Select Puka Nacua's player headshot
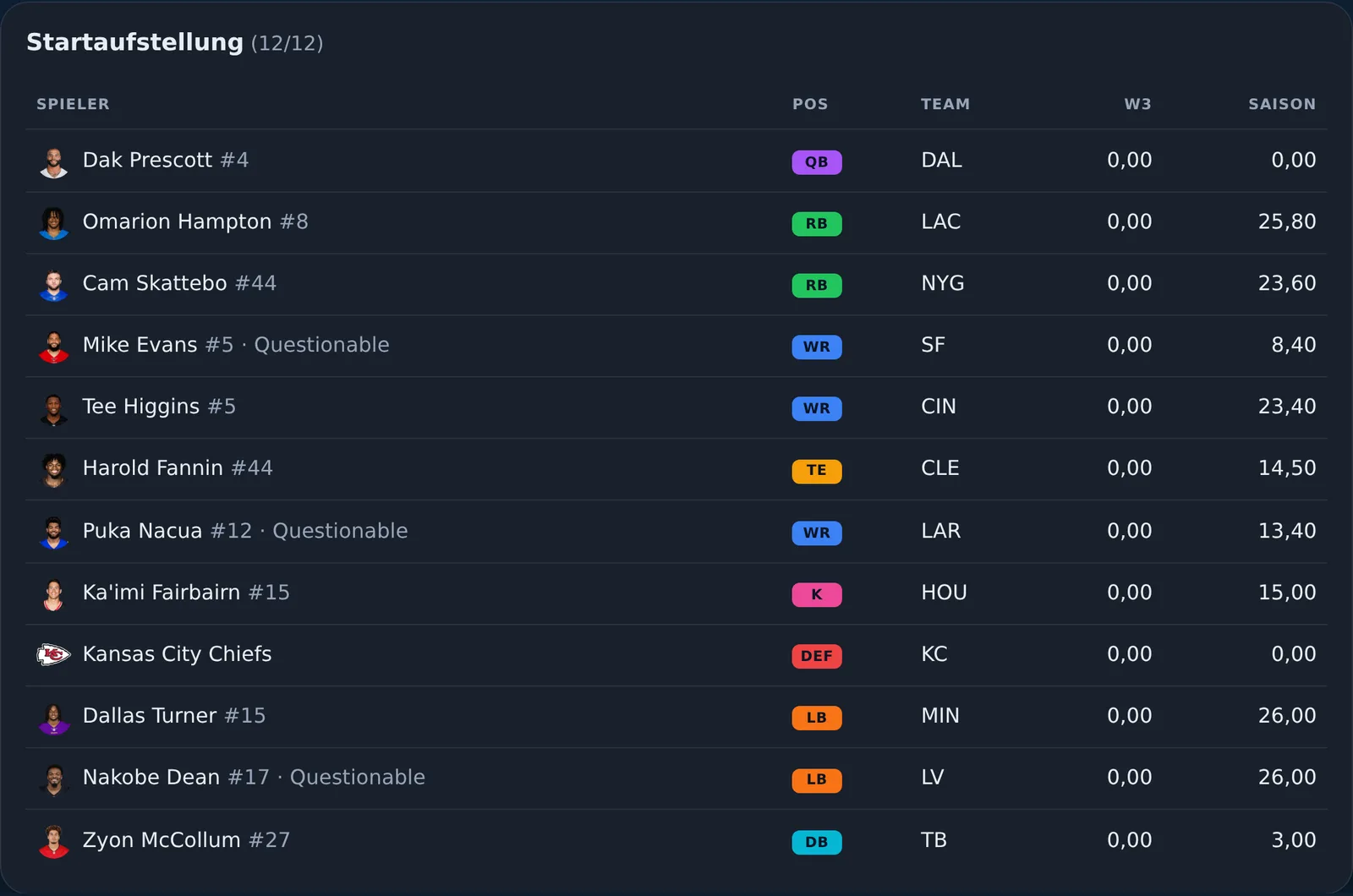Screen dimensions: 1353x896 click(54, 533)
